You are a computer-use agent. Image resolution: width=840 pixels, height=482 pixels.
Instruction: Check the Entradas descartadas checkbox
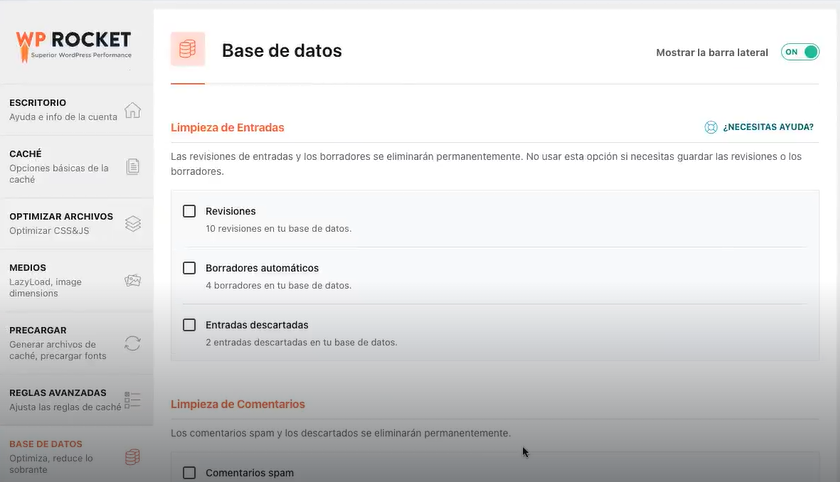(189, 325)
